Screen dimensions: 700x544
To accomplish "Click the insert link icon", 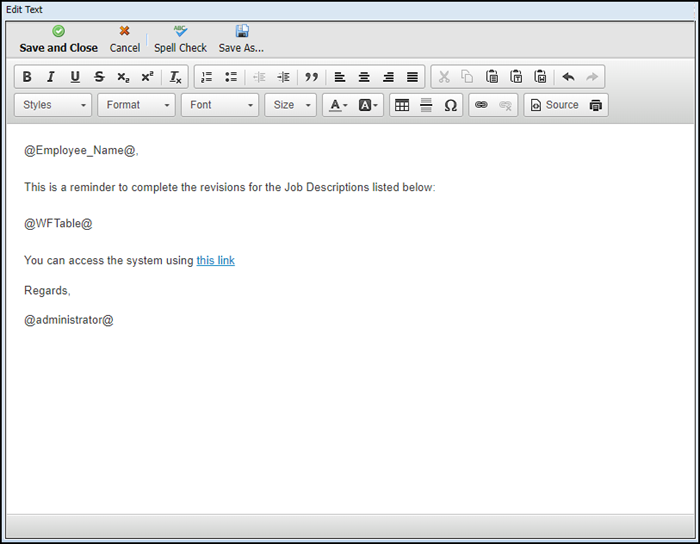I will tap(481, 105).
